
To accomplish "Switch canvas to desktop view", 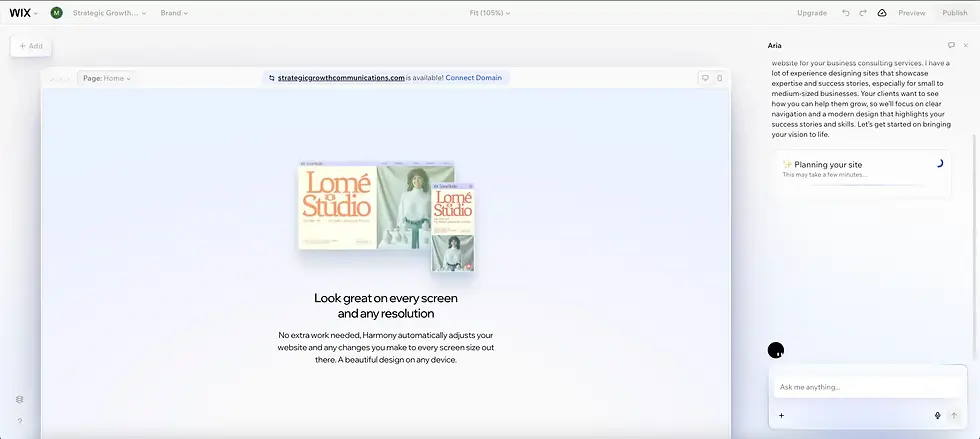I will click(705, 78).
